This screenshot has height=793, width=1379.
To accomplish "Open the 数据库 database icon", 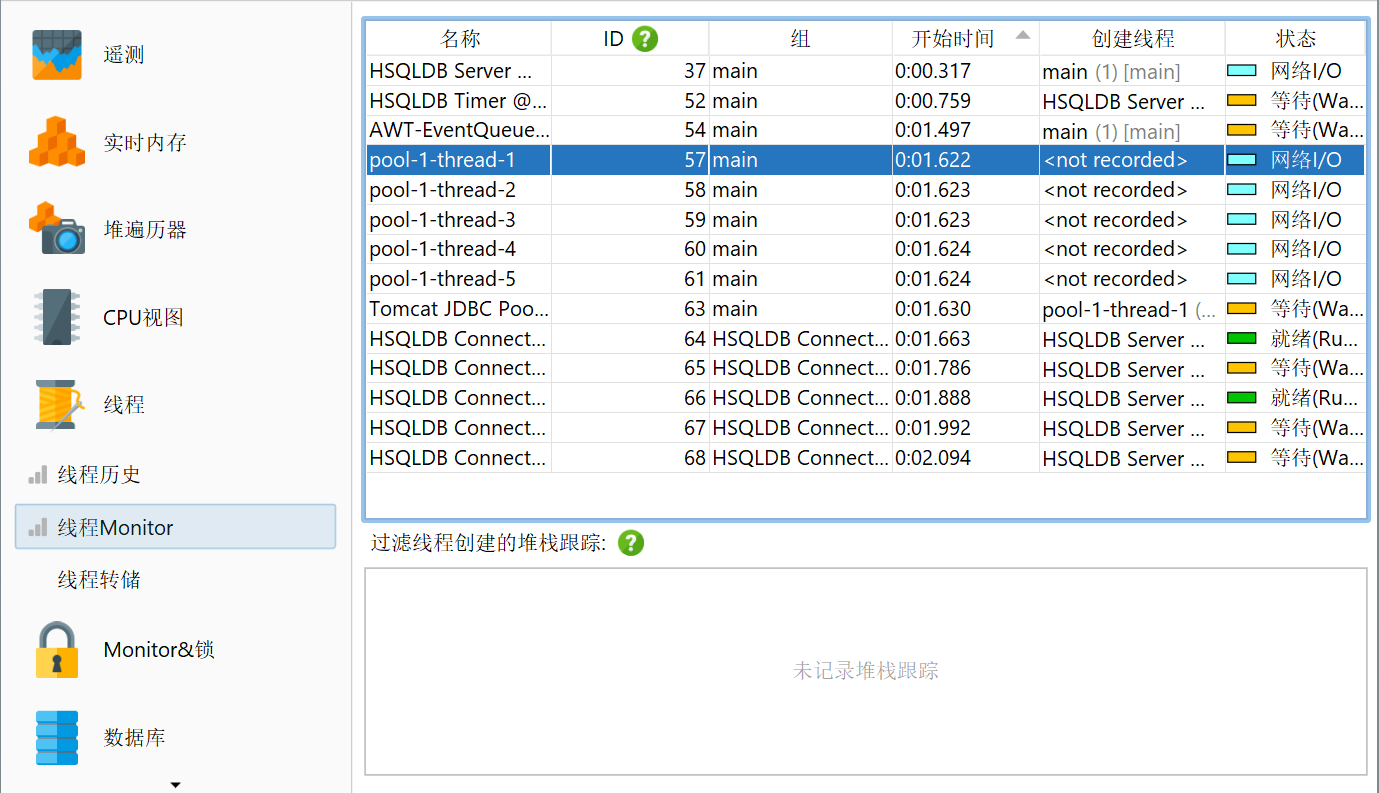I will coord(56,738).
